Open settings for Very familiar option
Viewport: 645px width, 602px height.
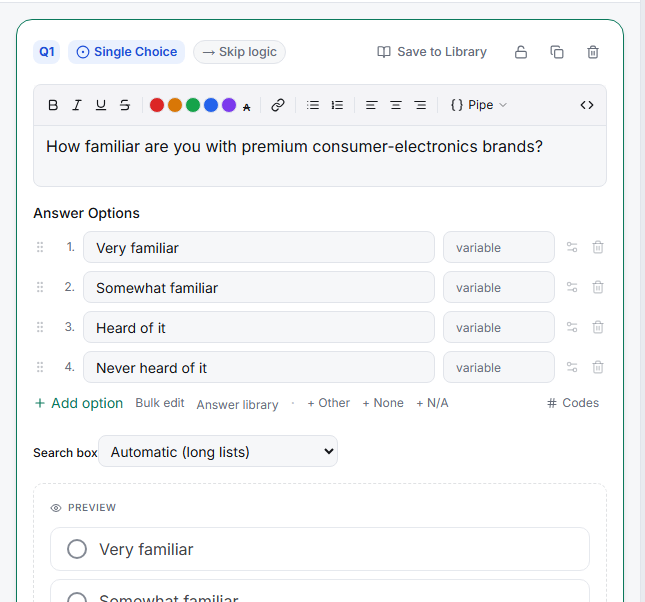coord(572,247)
